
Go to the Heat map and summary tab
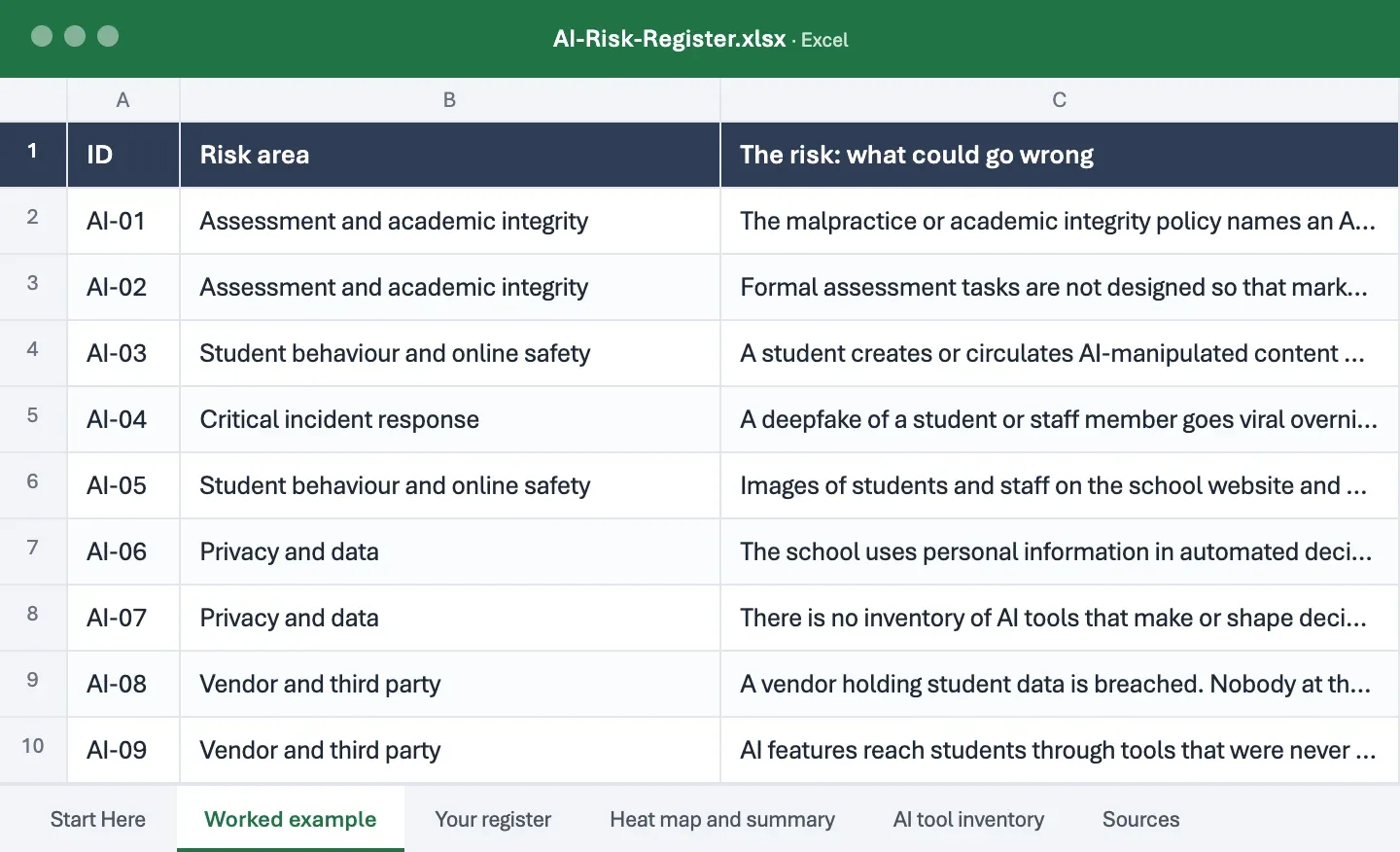tap(722, 819)
